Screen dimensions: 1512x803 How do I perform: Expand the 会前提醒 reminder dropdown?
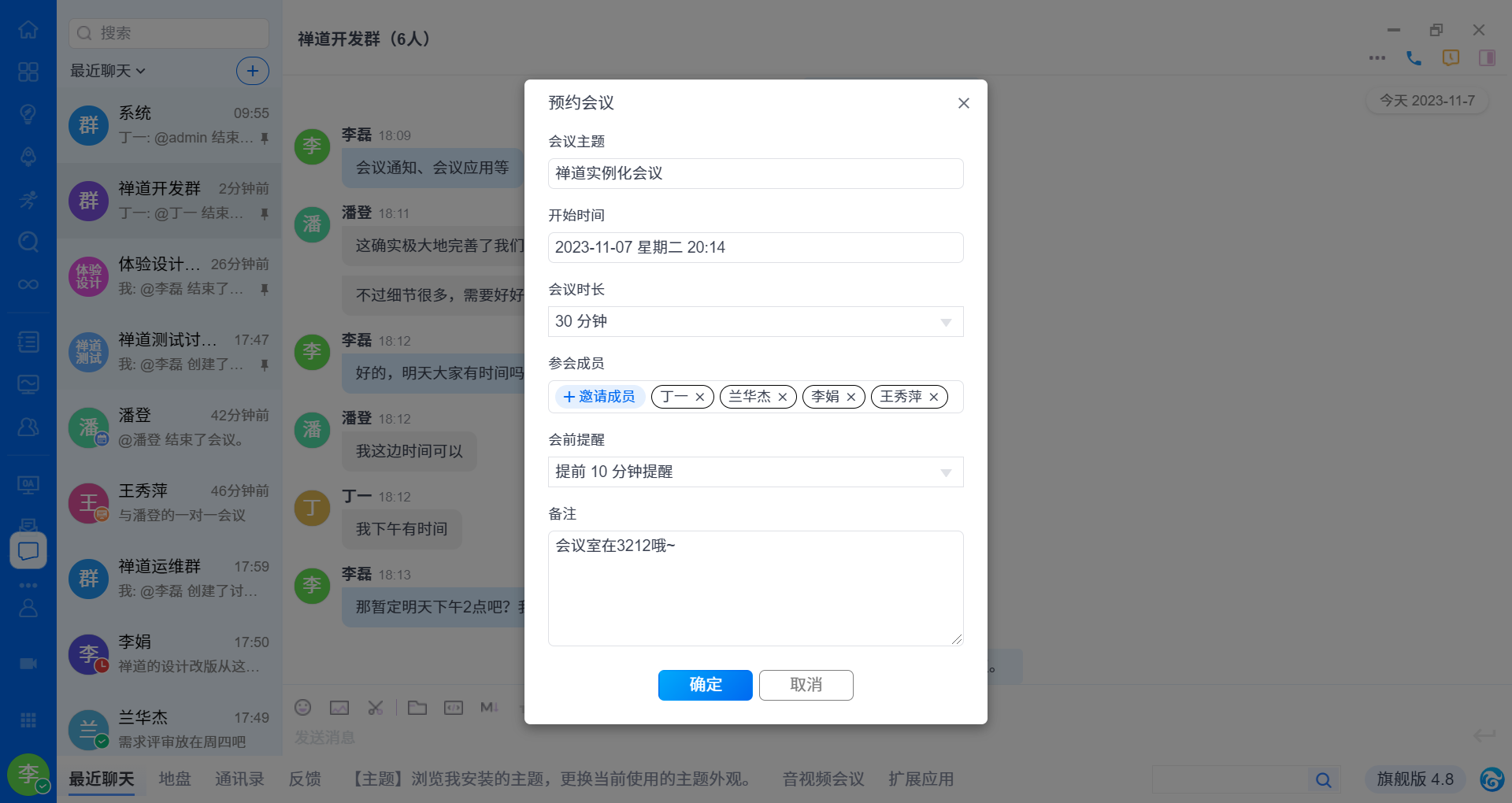click(756, 472)
